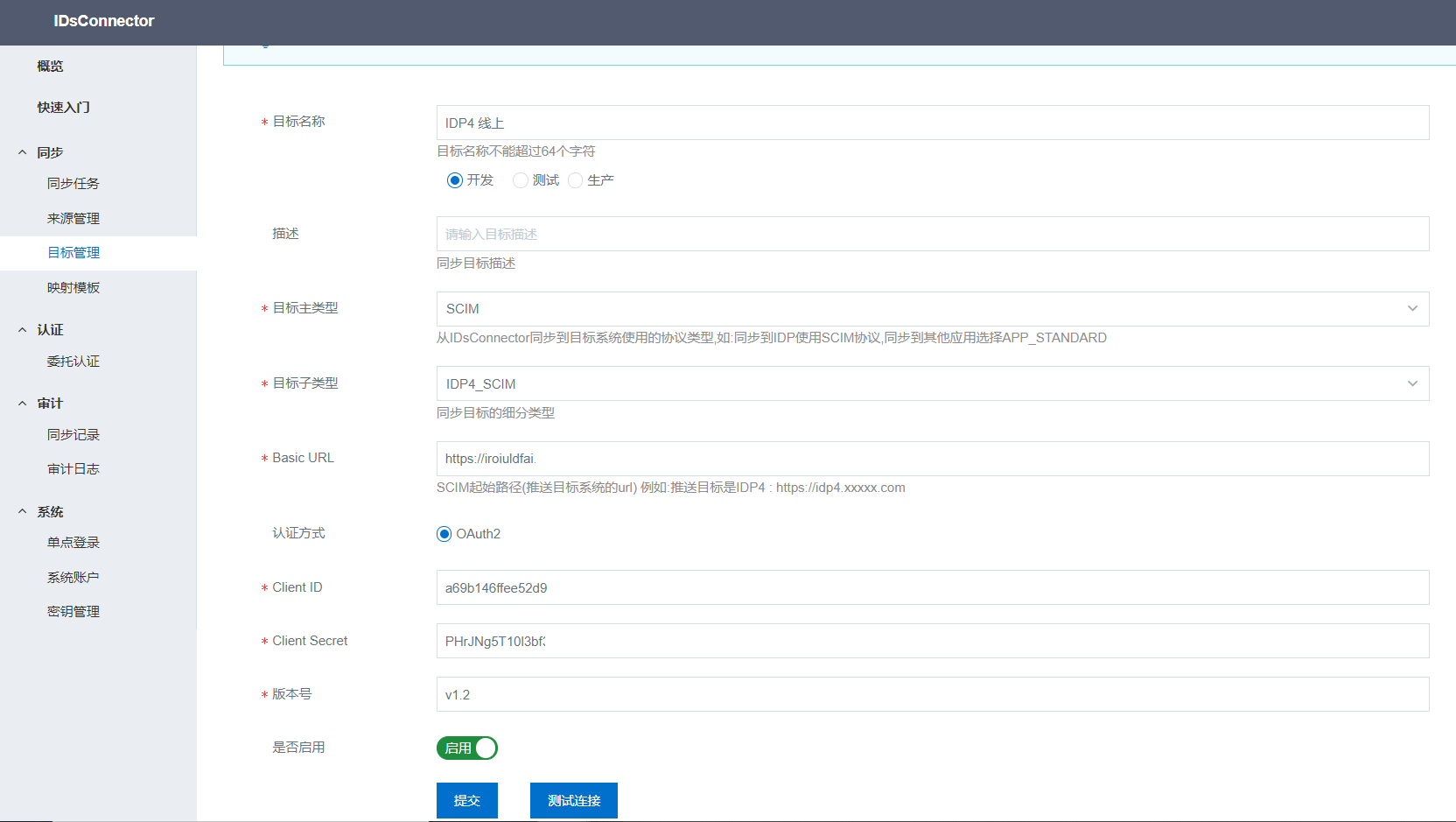Screen dimensions: 1456x822
Task: Select the 开发 radio button
Action: coord(455,180)
